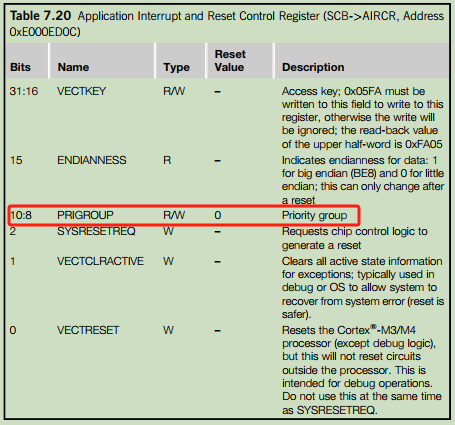The image size is (455, 425).
Task: Select the "15" bits cell
Action: (x=16, y=160)
